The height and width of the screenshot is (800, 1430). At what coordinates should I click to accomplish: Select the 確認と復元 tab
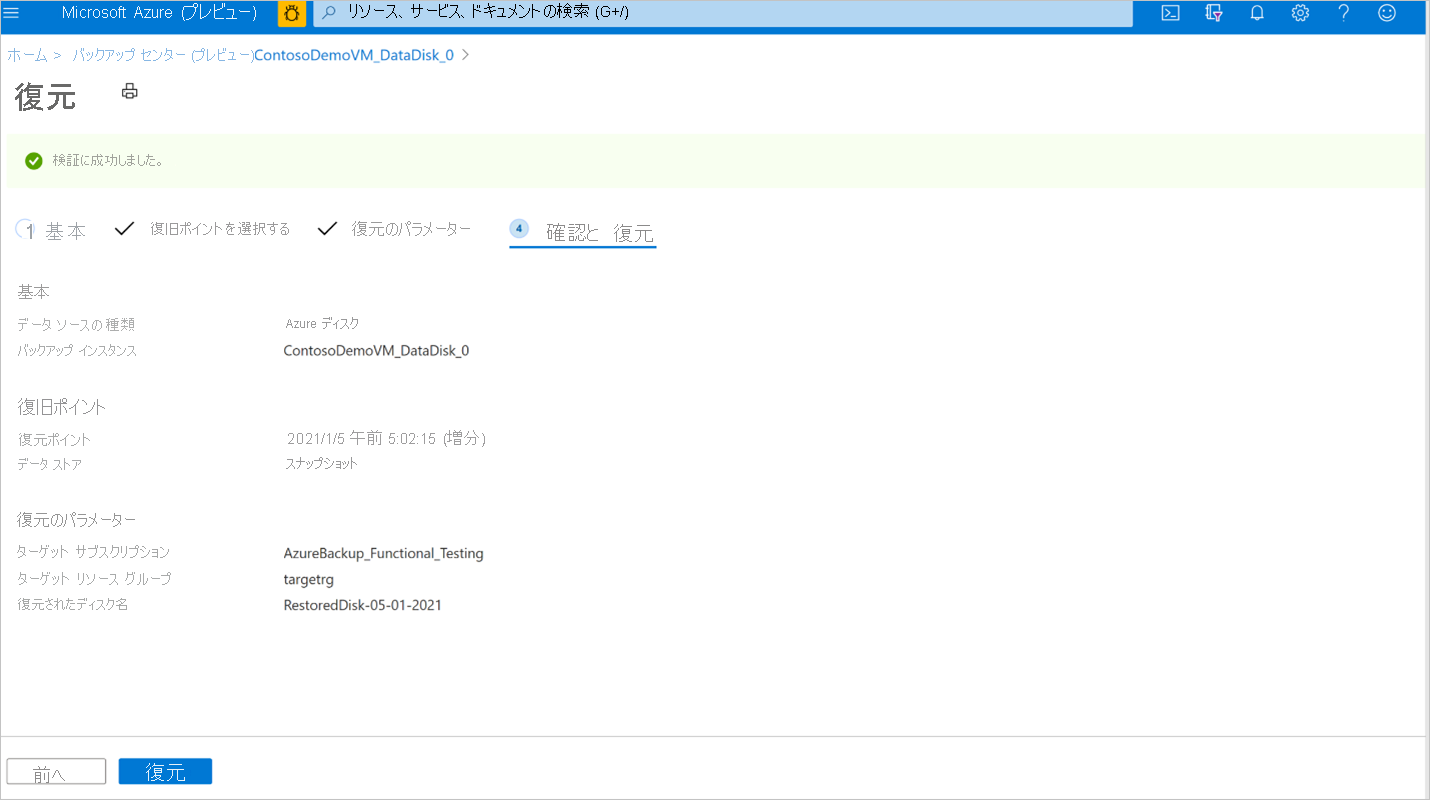pos(582,232)
